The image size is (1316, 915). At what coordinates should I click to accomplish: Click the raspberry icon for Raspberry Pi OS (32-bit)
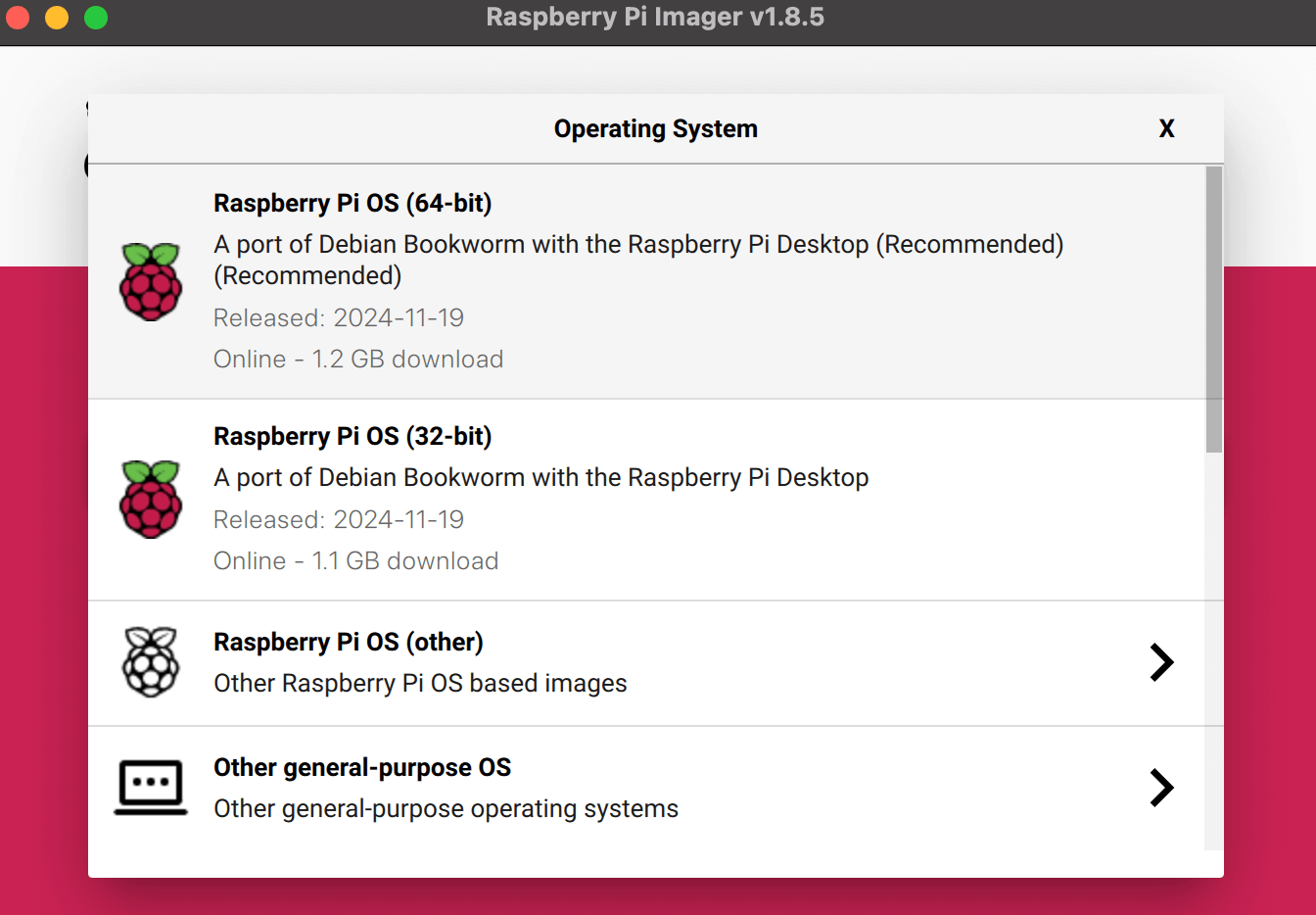tap(151, 500)
